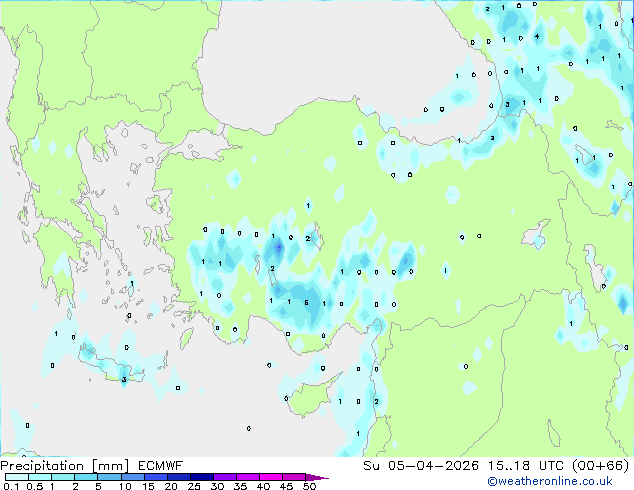Click the 0.5–1 mm legend color swatch
Image resolution: width=634 pixels, height=490 pixels.
pos(40,477)
